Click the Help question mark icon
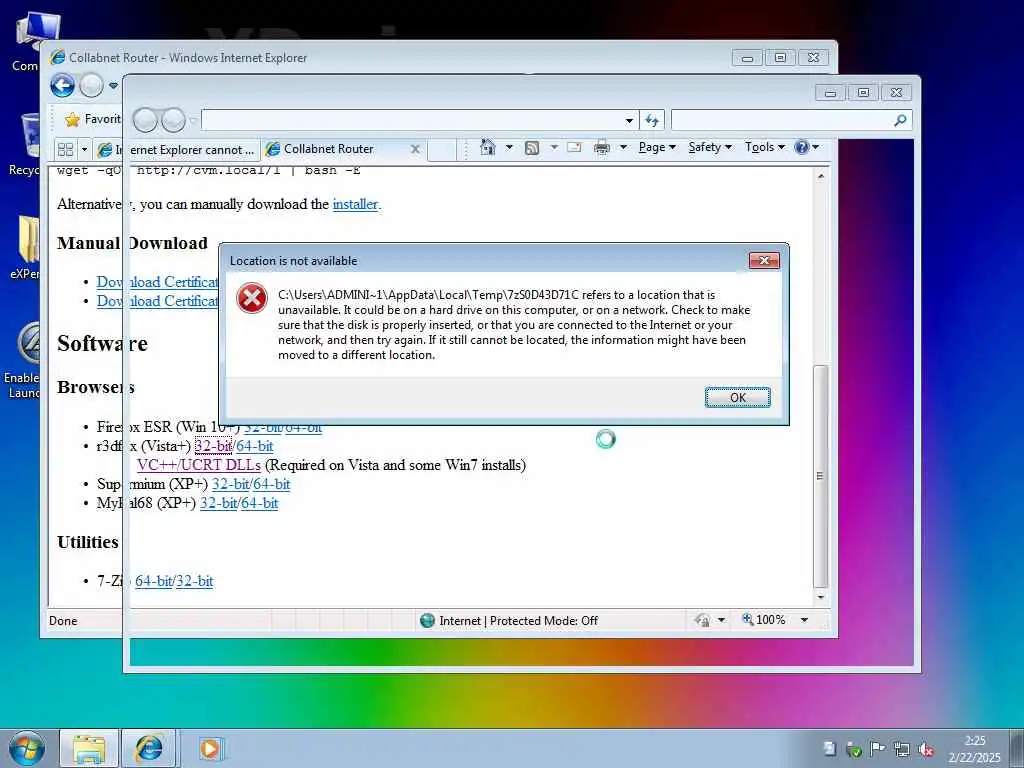Image resolution: width=1024 pixels, height=768 pixels. point(801,147)
